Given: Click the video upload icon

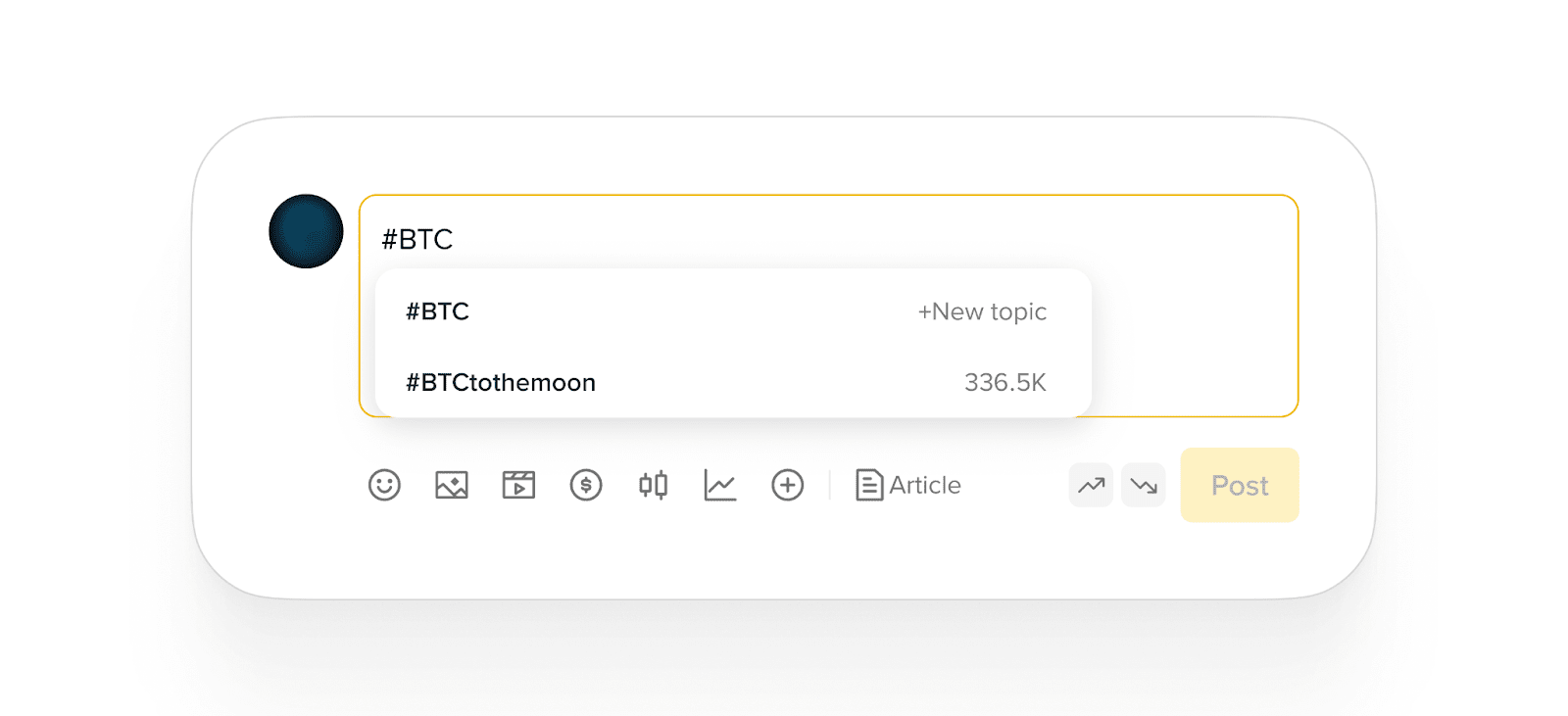Looking at the screenshot, I should coord(518,485).
